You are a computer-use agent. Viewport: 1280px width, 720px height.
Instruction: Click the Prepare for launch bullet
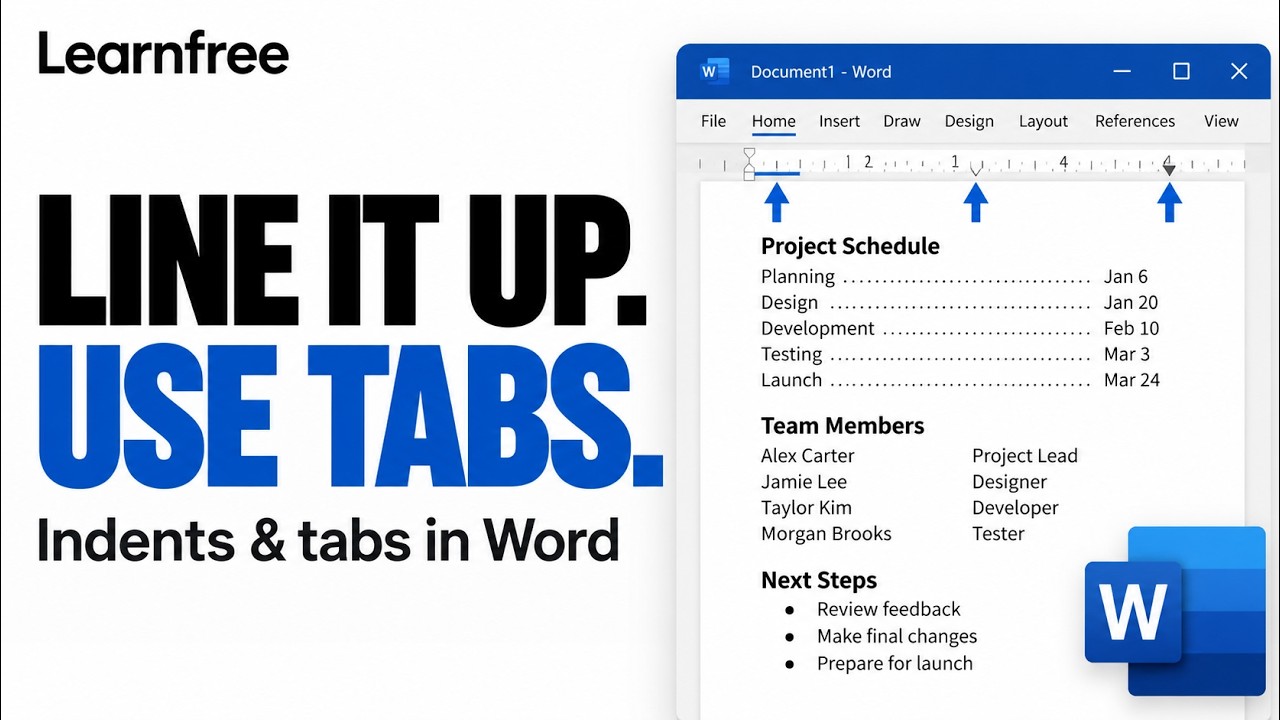[x=894, y=663]
